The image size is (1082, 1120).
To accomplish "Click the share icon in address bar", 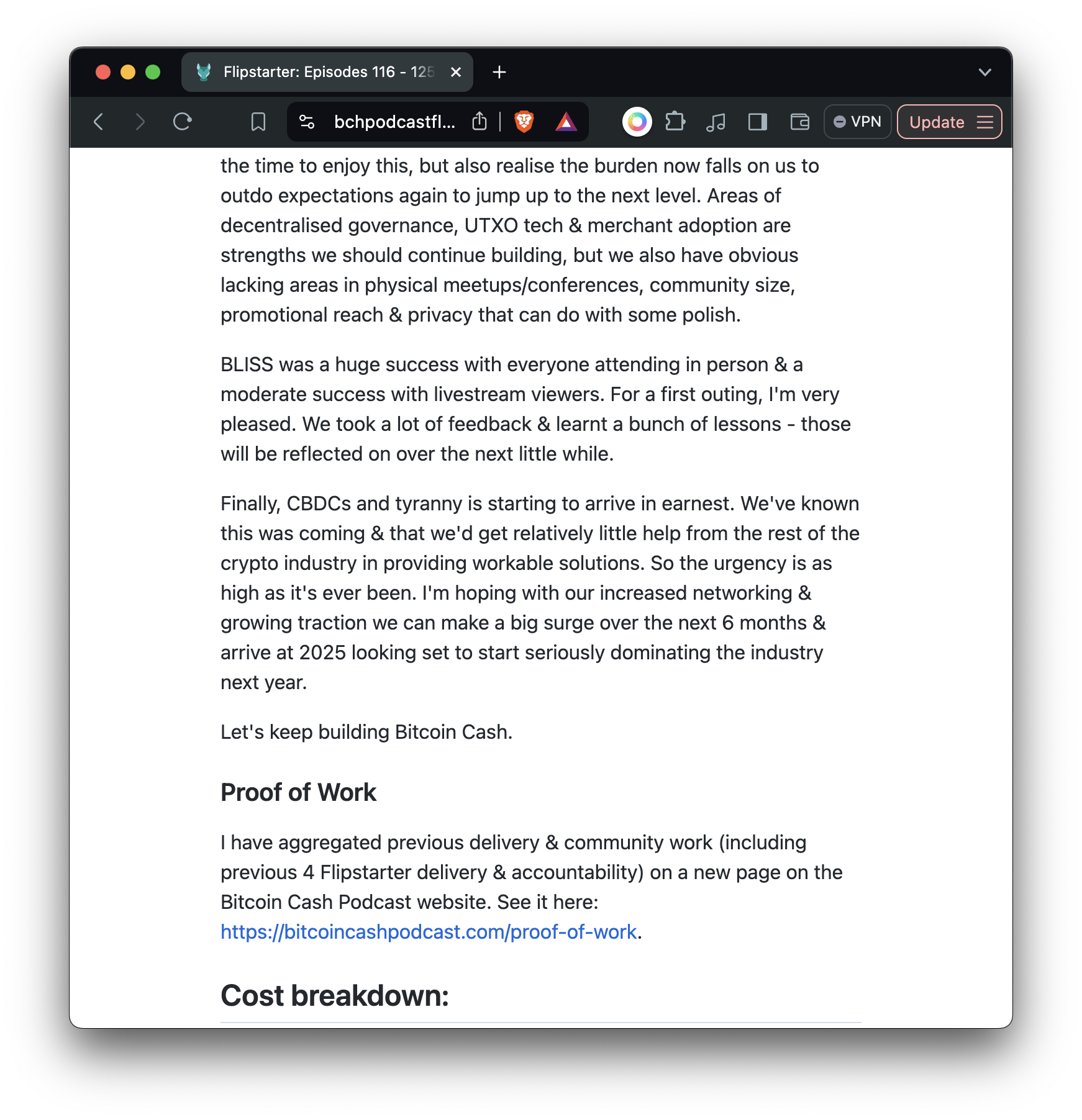I will click(480, 122).
